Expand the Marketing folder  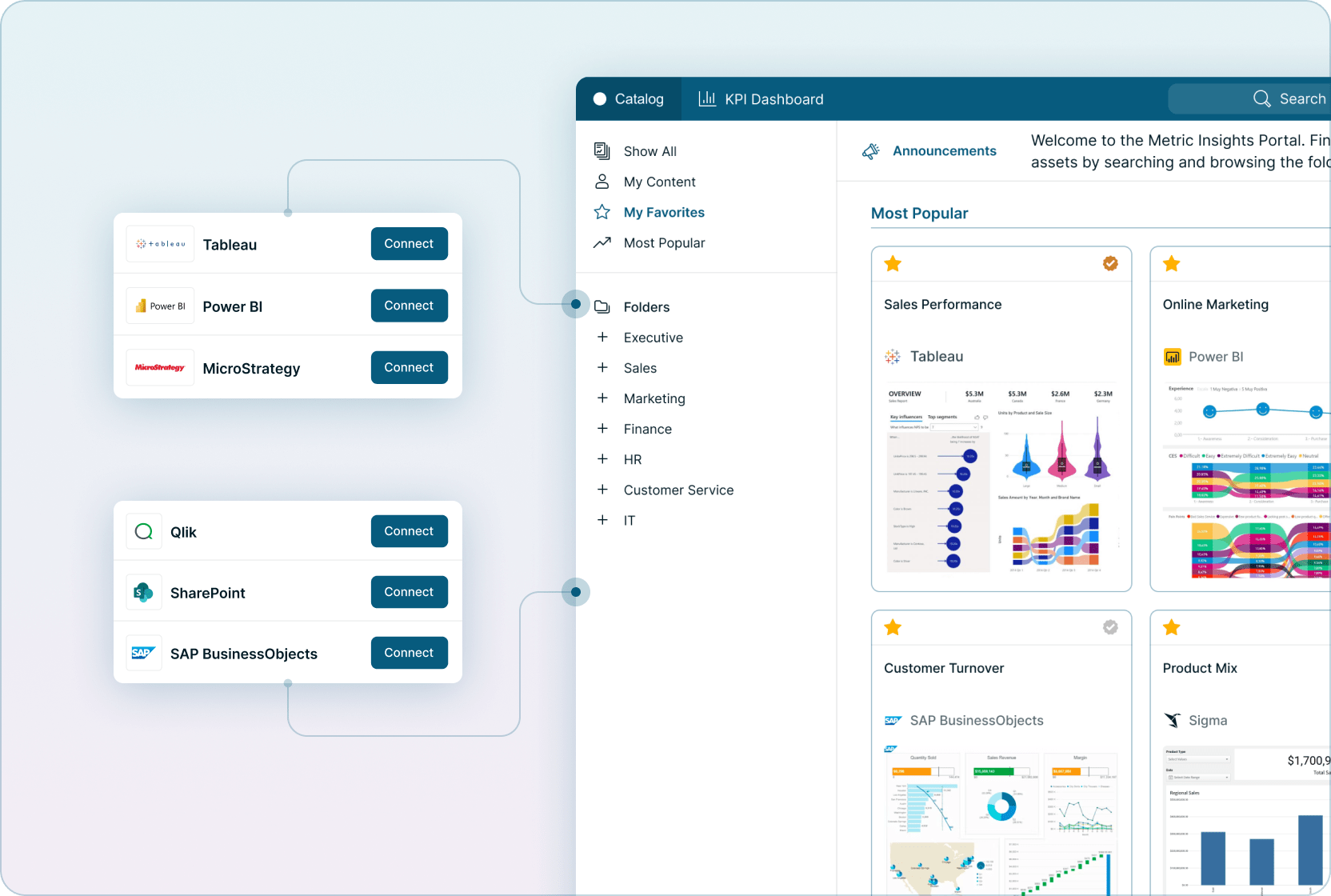[602, 398]
